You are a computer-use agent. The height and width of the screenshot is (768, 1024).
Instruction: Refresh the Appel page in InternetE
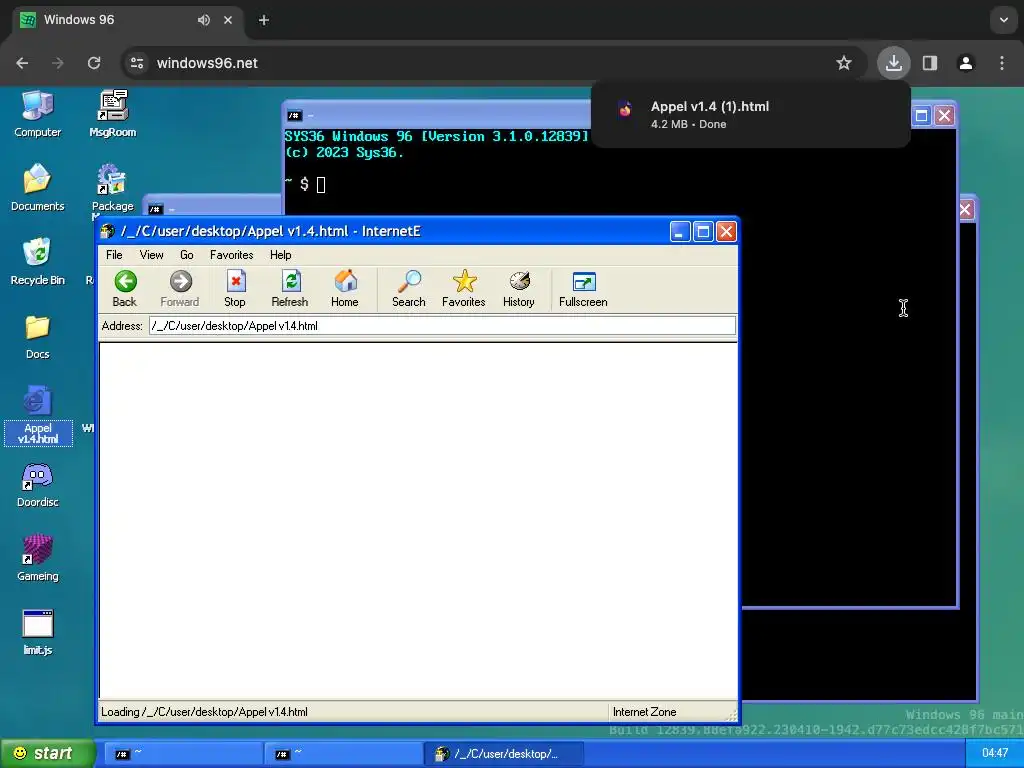click(290, 289)
